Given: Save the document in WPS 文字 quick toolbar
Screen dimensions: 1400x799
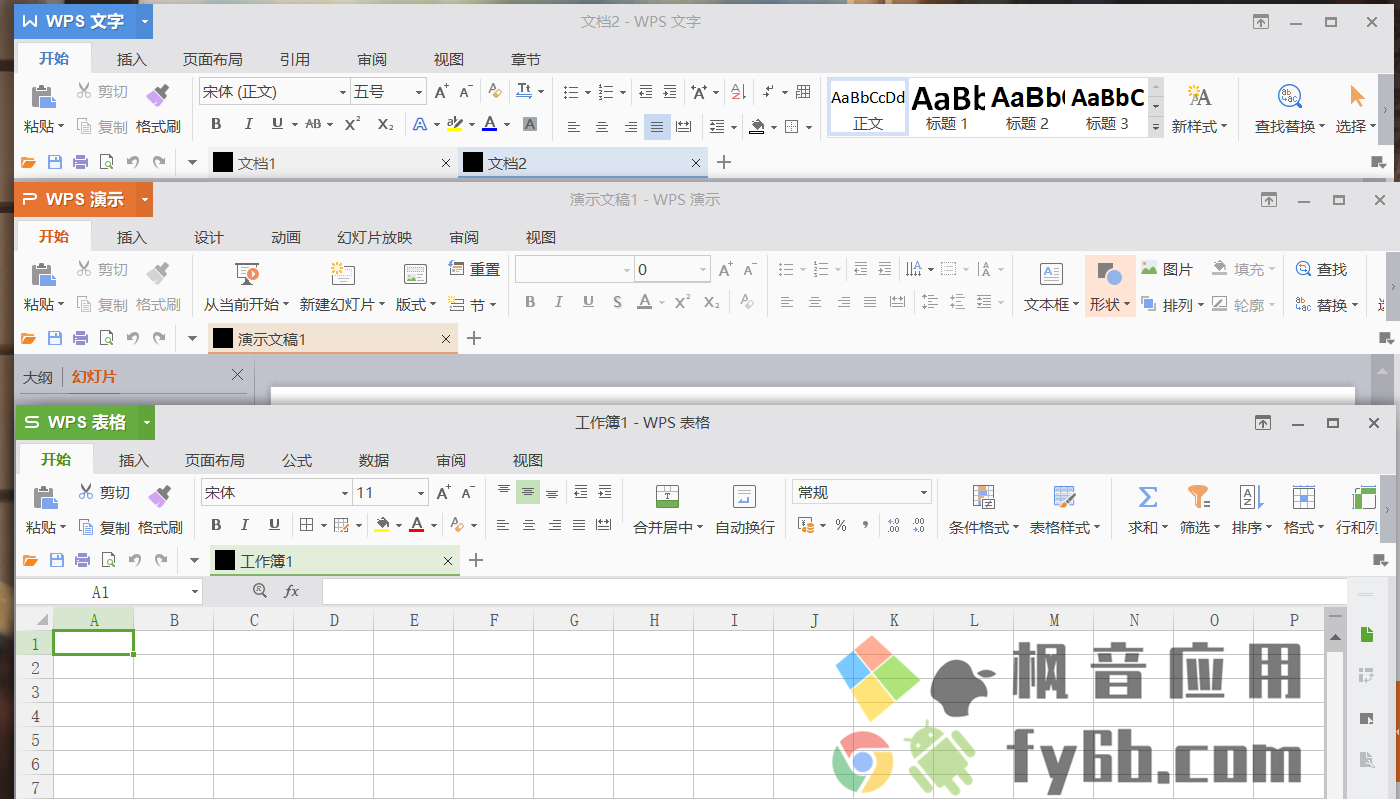Looking at the screenshot, I should (x=55, y=162).
